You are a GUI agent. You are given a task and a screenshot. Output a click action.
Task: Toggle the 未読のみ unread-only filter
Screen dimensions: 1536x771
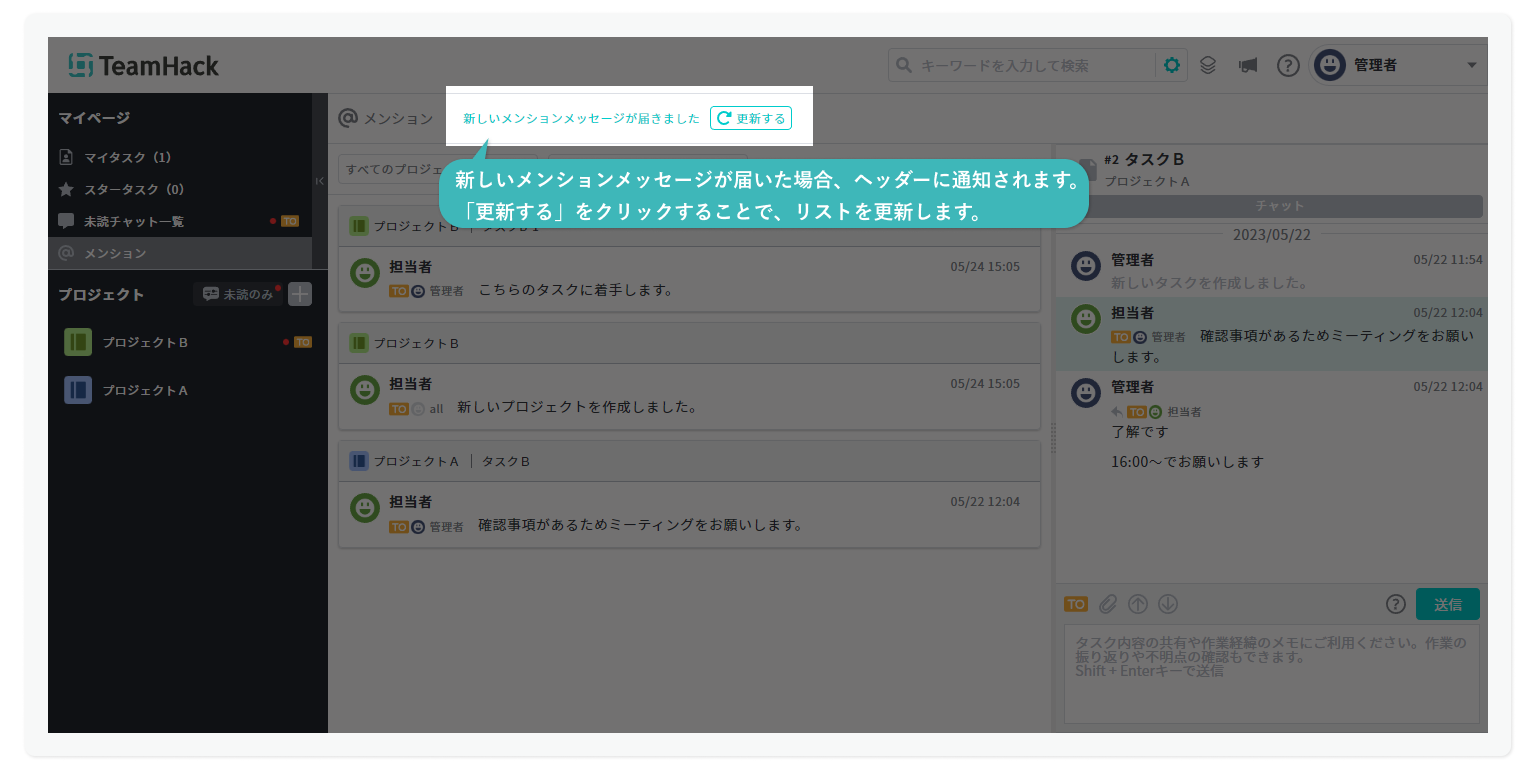coord(238,294)
